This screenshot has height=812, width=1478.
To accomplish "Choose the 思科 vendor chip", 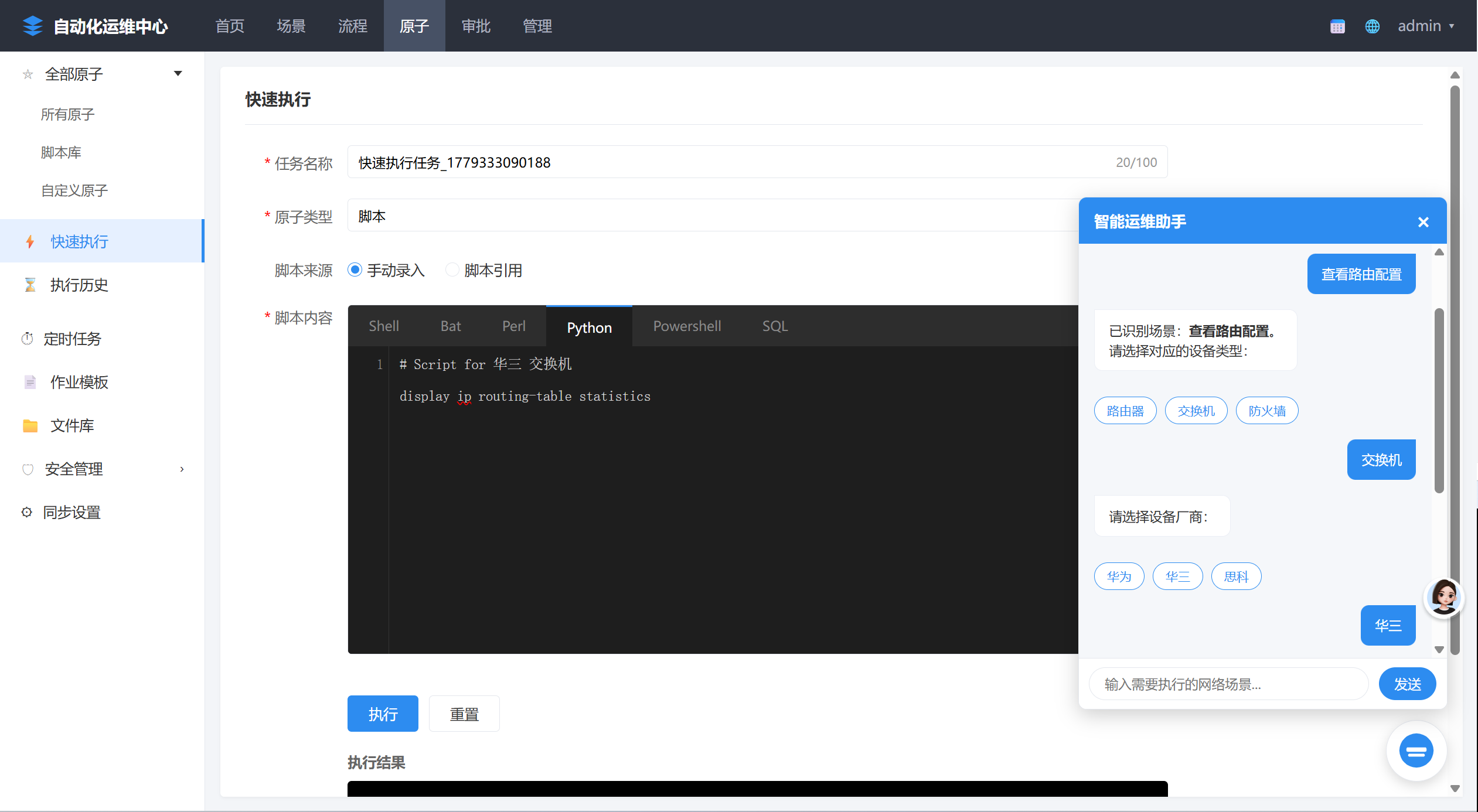I will click(x=1236, y=576).
